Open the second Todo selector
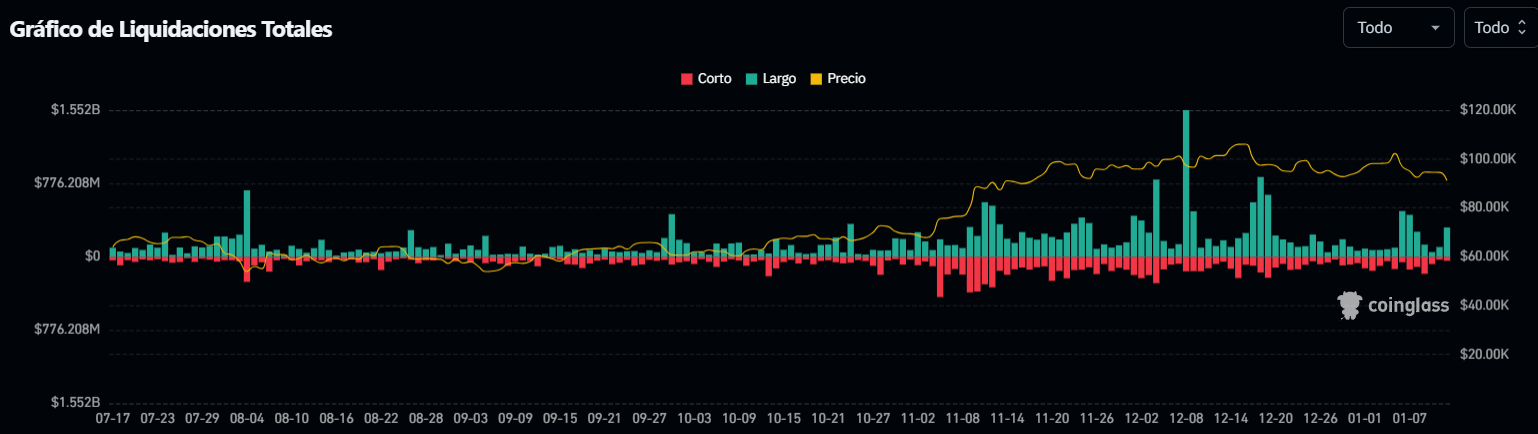 click(x=1499, y=28)
